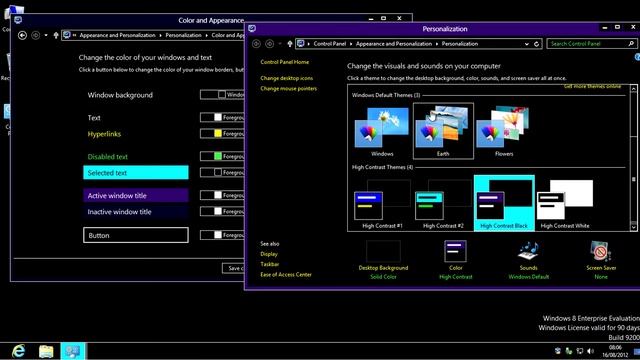Viewport: 640px width, 360px height.
Task: Go back in Color and Appearance window
Action: [x=22, y=36]
